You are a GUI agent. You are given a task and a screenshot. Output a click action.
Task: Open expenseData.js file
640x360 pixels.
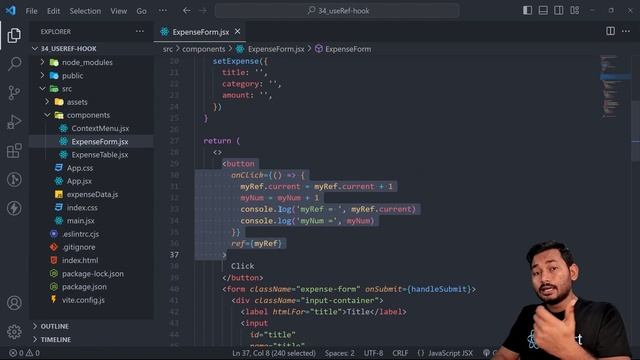92,194
